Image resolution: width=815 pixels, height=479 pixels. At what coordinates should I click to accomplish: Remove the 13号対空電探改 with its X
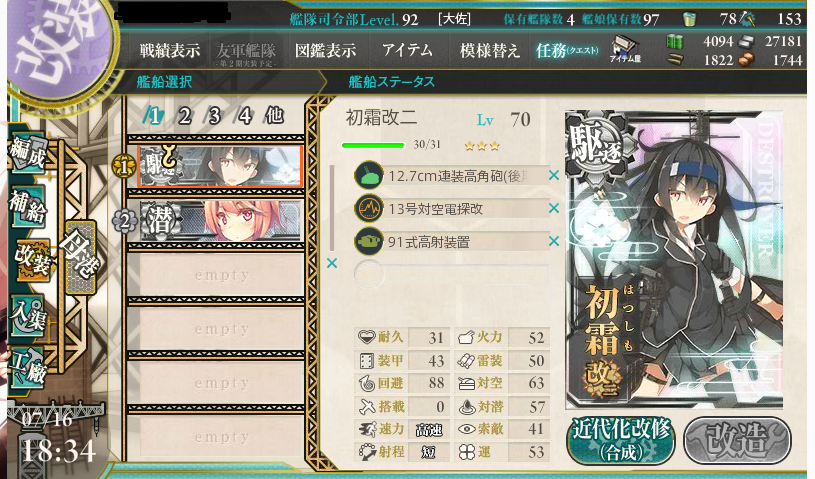pyautogui.click(x=554, y=208)
